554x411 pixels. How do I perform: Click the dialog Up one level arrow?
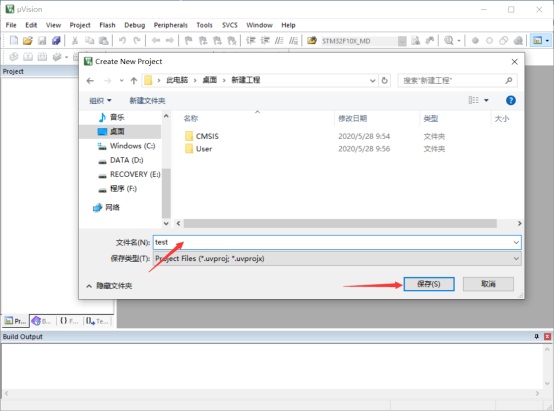134,81
